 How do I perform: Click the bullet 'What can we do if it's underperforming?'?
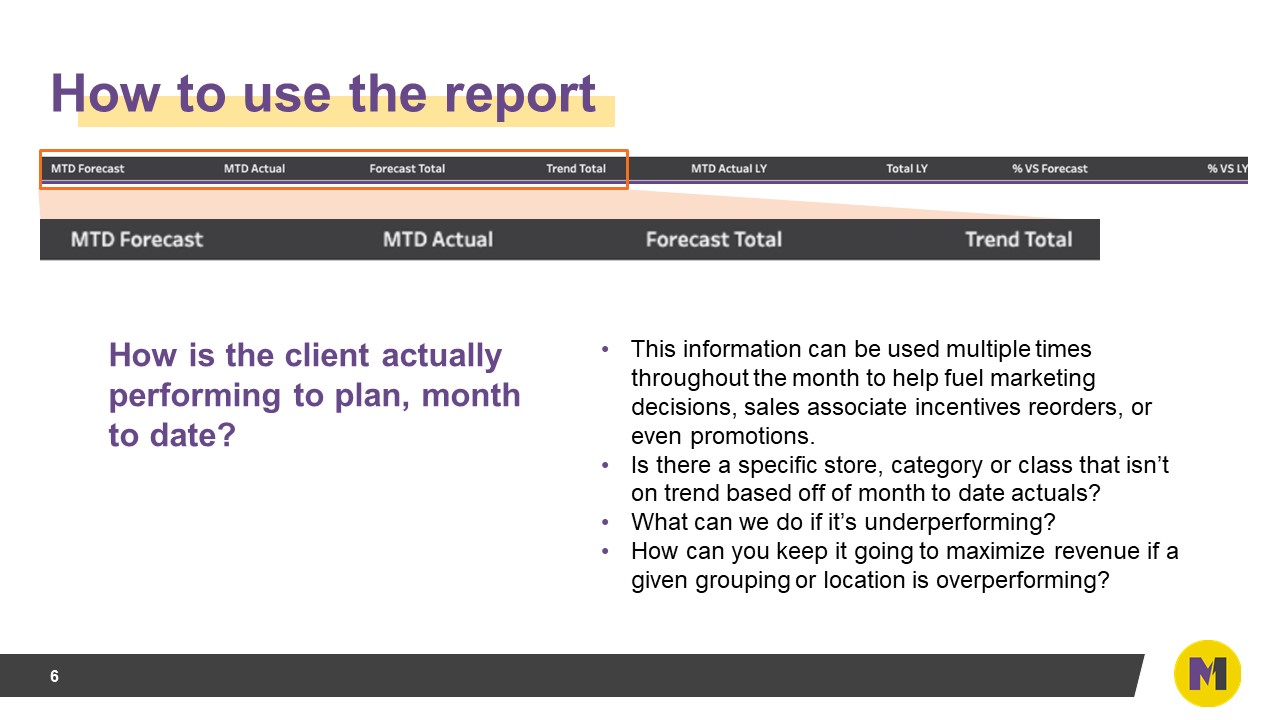coord(844,522)
